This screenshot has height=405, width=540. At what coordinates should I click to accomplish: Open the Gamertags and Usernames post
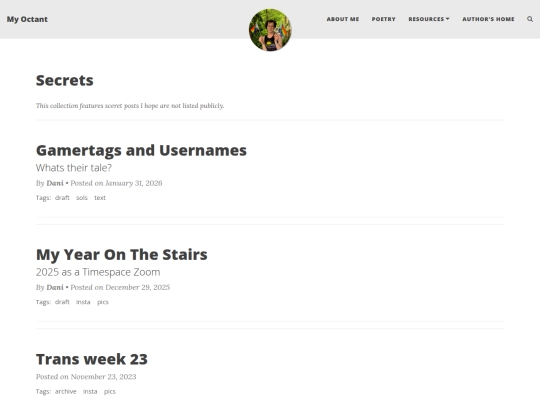click(x=141, y=150)
